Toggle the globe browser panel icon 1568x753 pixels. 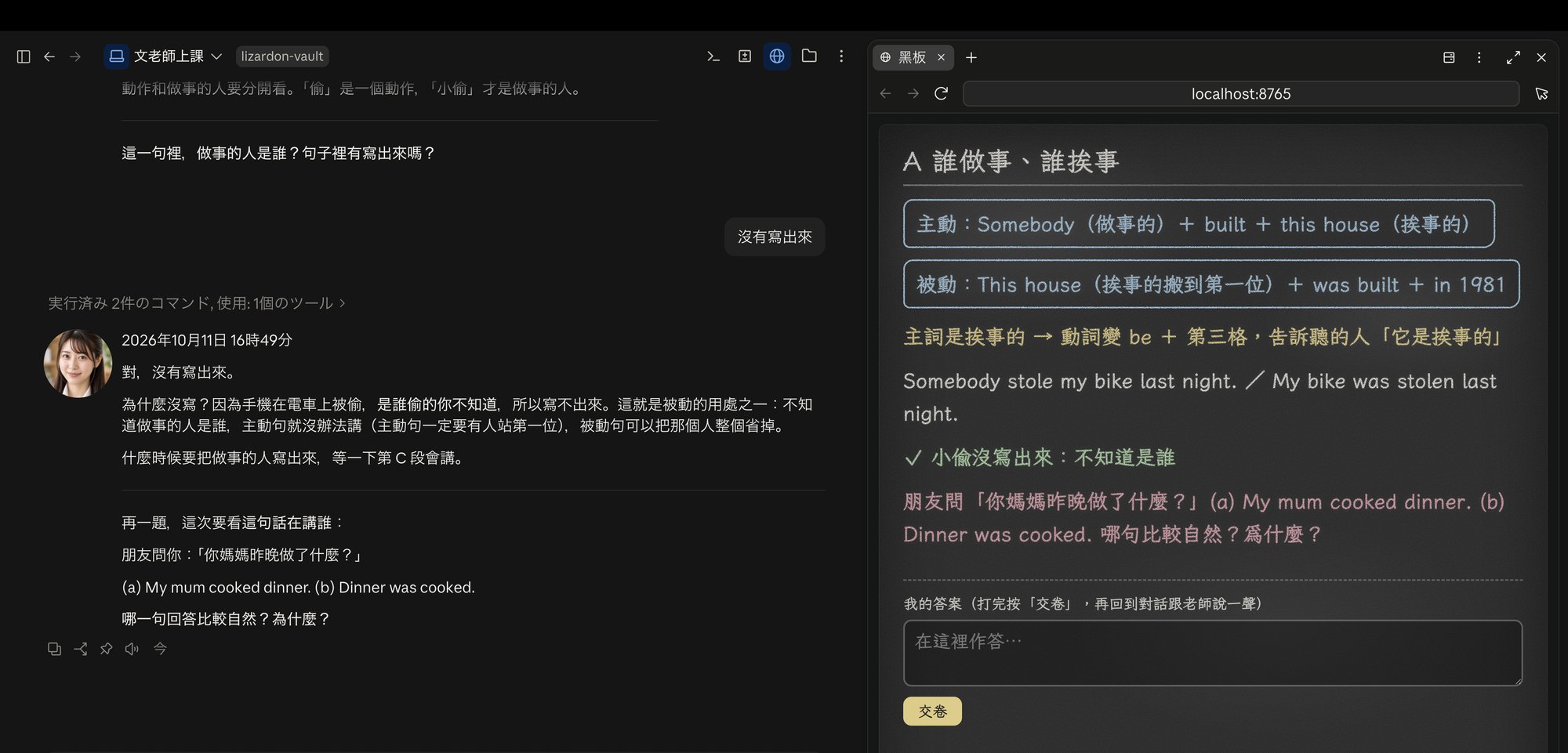pos(777,56)
